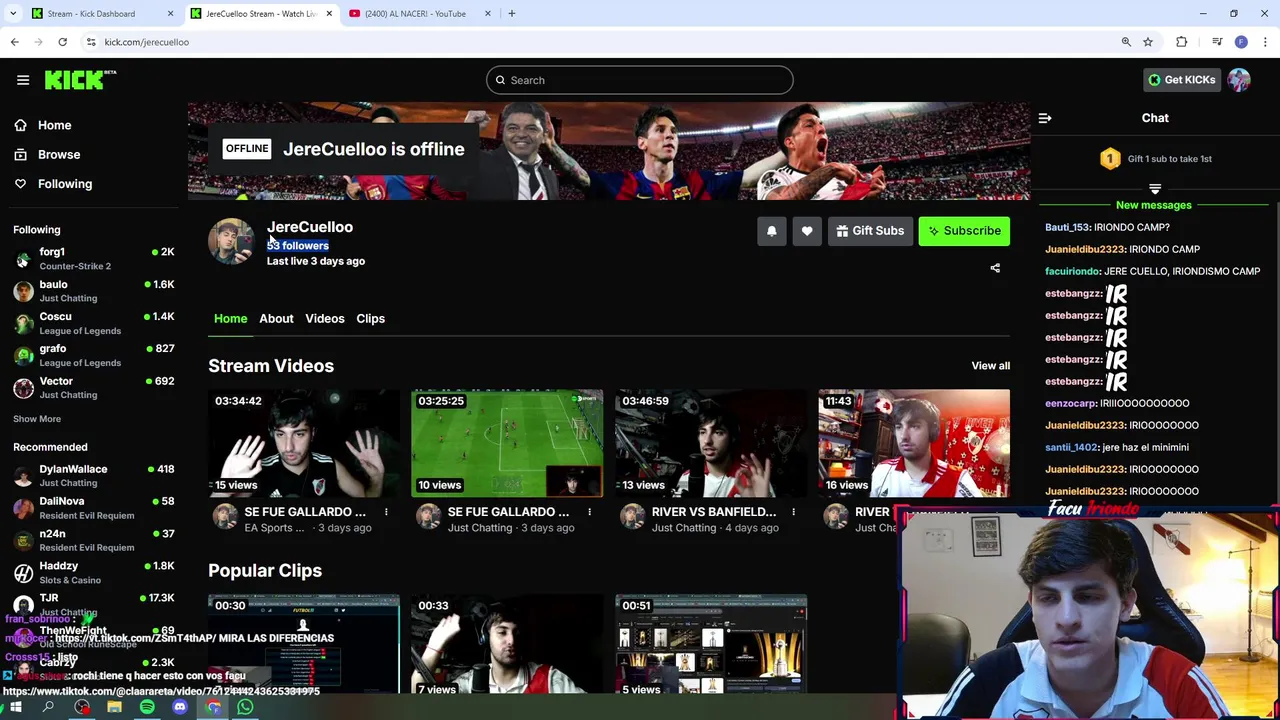This screenshot has height=720, width=1280.
Task: Open the 03:46:59 stream video thumbnail
Action: point(711,443)
